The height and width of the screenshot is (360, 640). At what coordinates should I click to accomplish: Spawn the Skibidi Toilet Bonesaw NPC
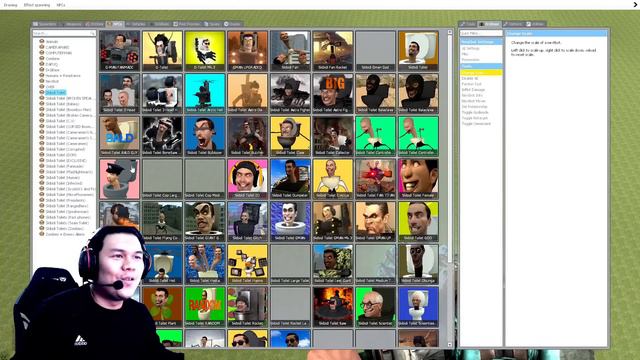162,136
